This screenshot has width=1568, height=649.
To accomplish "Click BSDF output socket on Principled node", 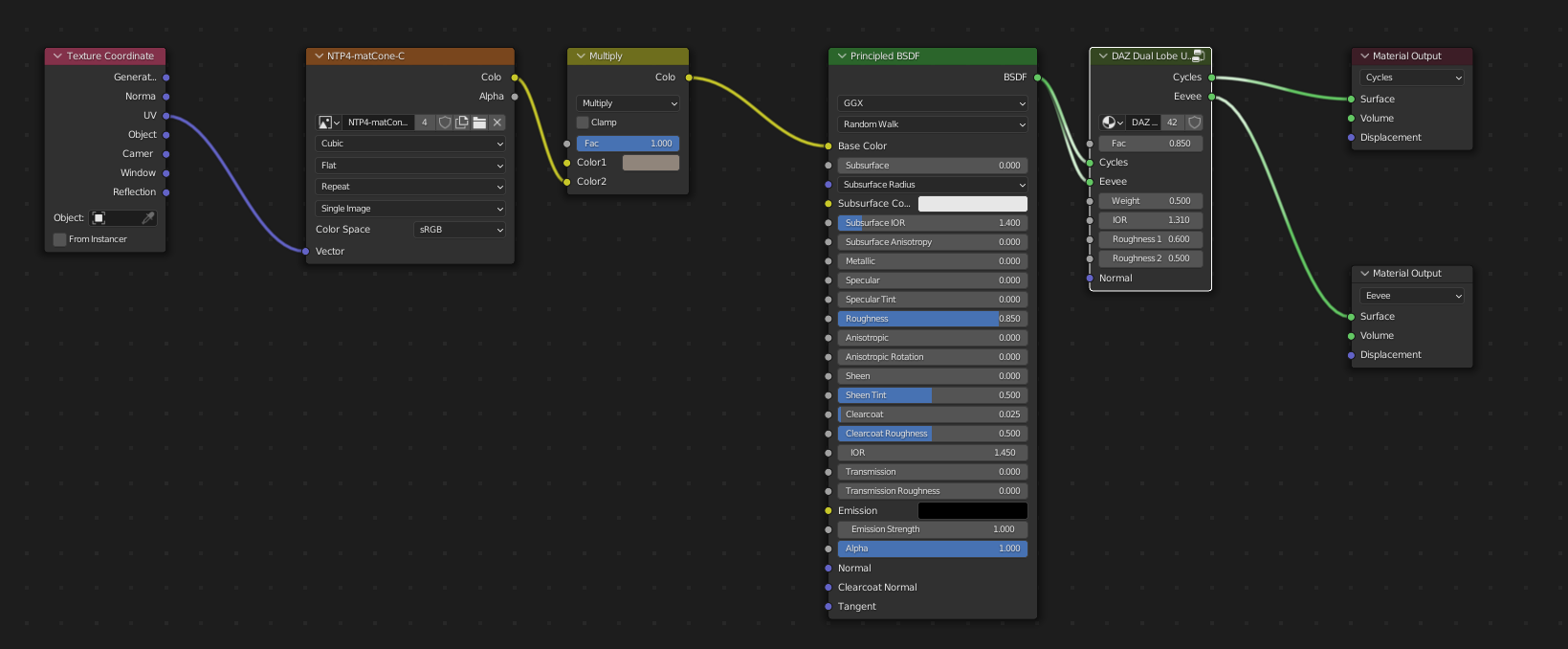I will [1037, 78].
